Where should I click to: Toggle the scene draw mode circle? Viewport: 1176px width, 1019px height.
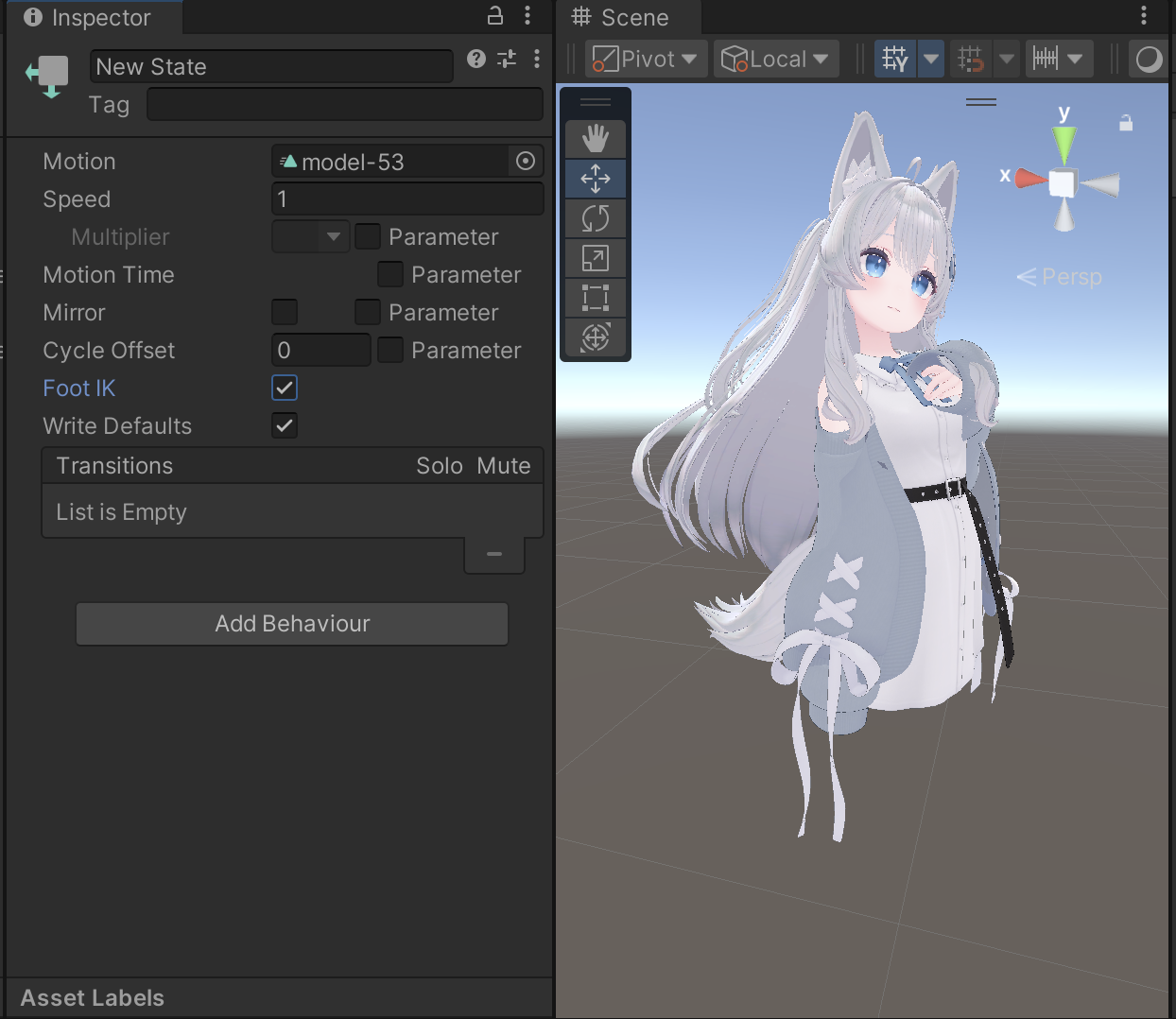[x=1149, y=59]
